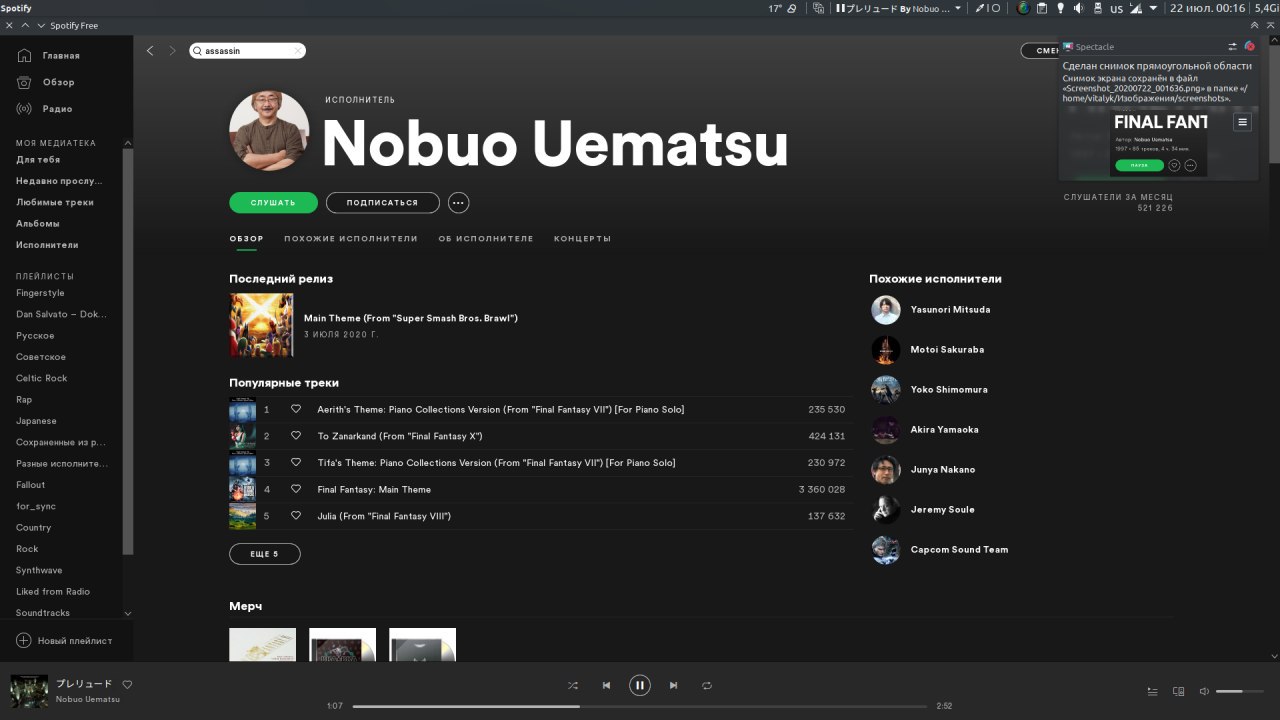
Task: Seek in the track progress bar
Action: coord(640,706)
